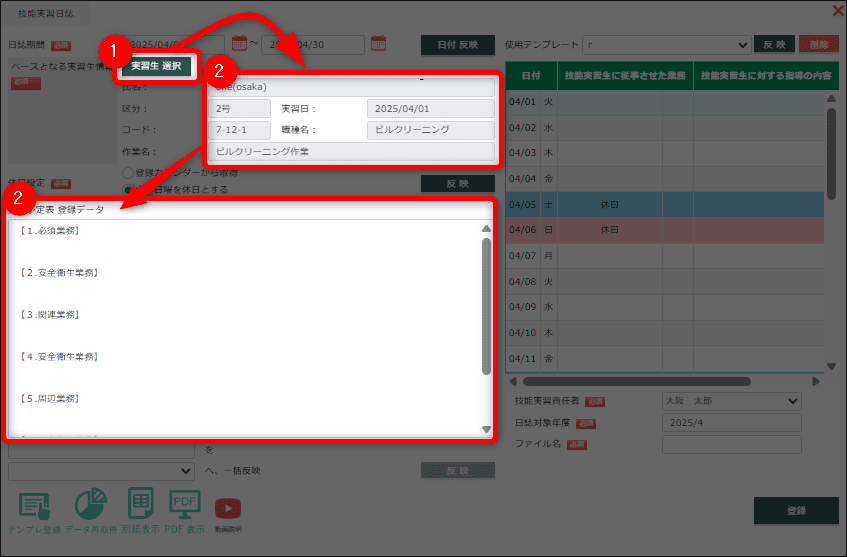Screen dimensions: 847x557
Task: Switch to the 技能実習日誌 tab
Action: click(46, 14)
